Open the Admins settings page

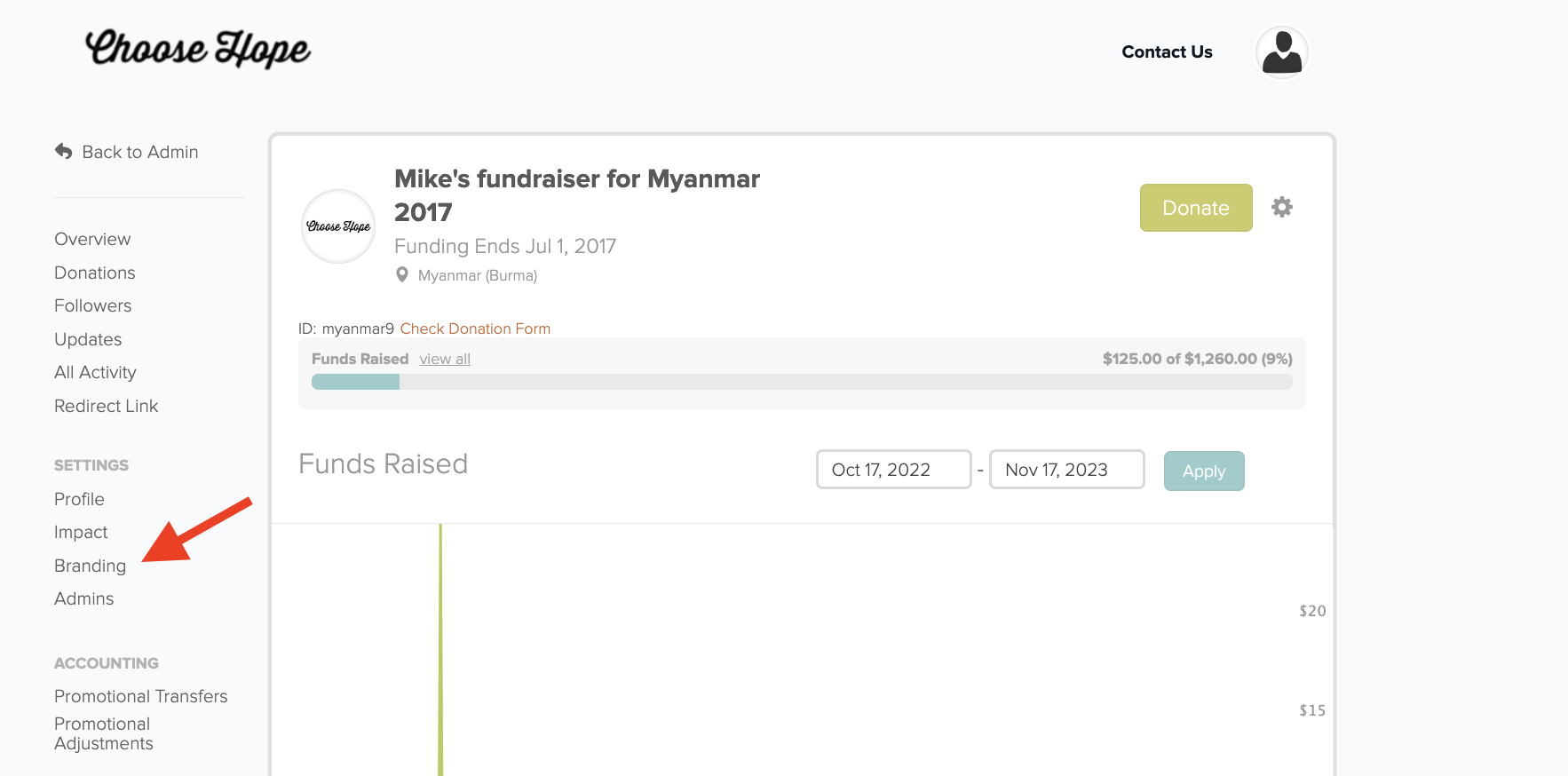coord(83,598)
